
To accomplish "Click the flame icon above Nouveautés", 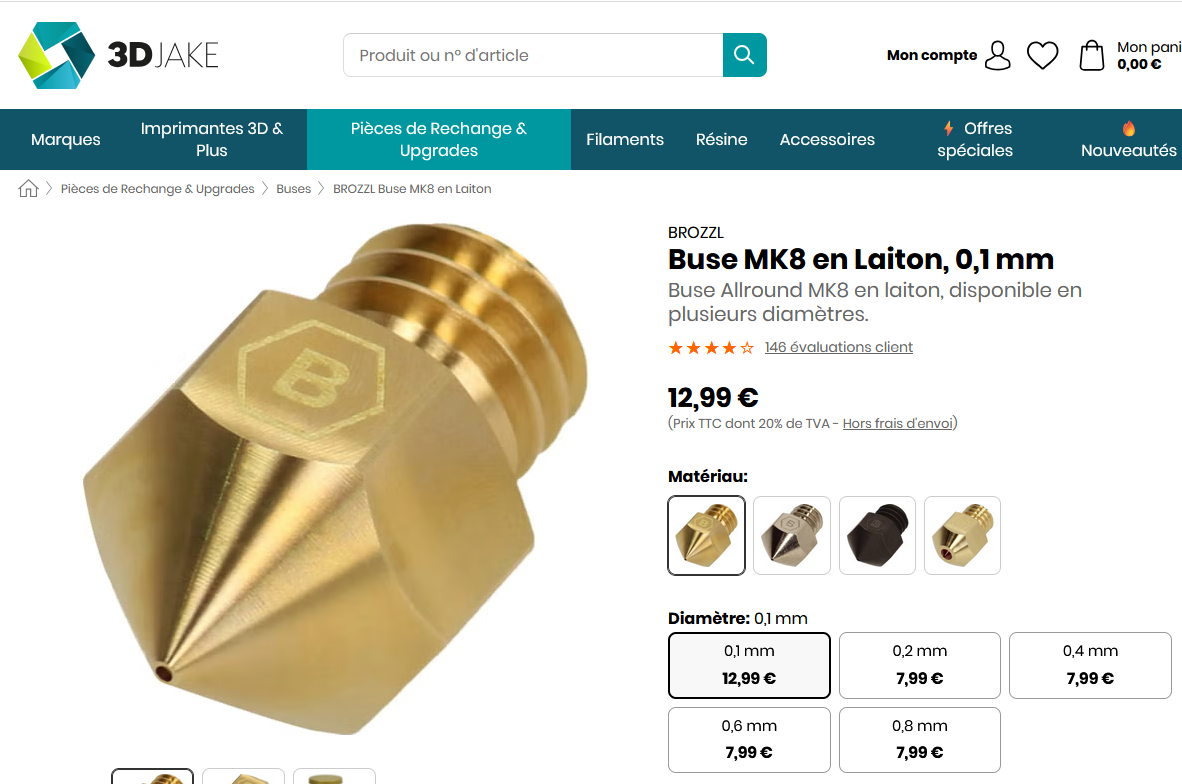I will pyautogui.click(x=1128, y=128).
